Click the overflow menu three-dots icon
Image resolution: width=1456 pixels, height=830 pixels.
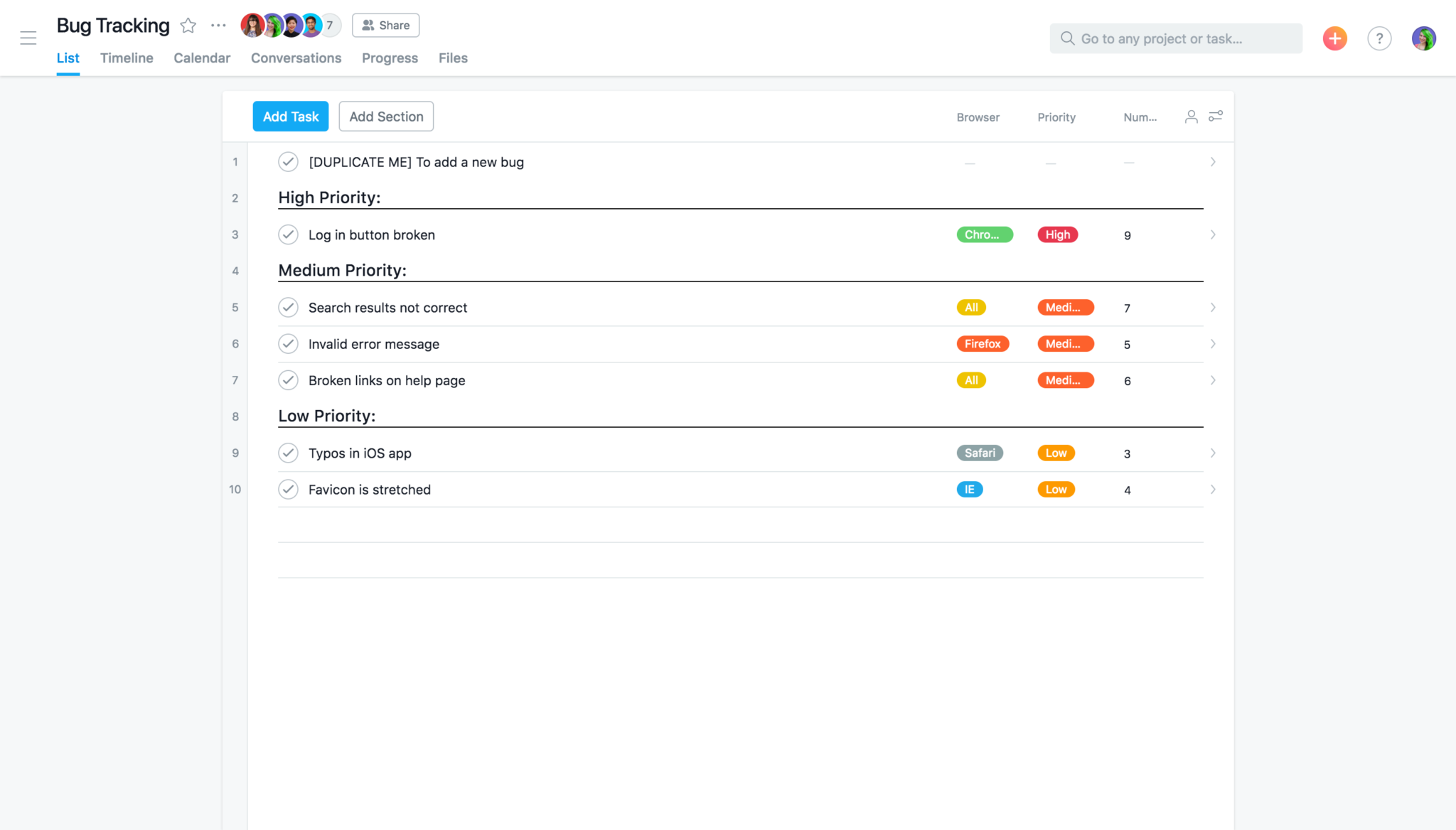(x=219, y=24)
